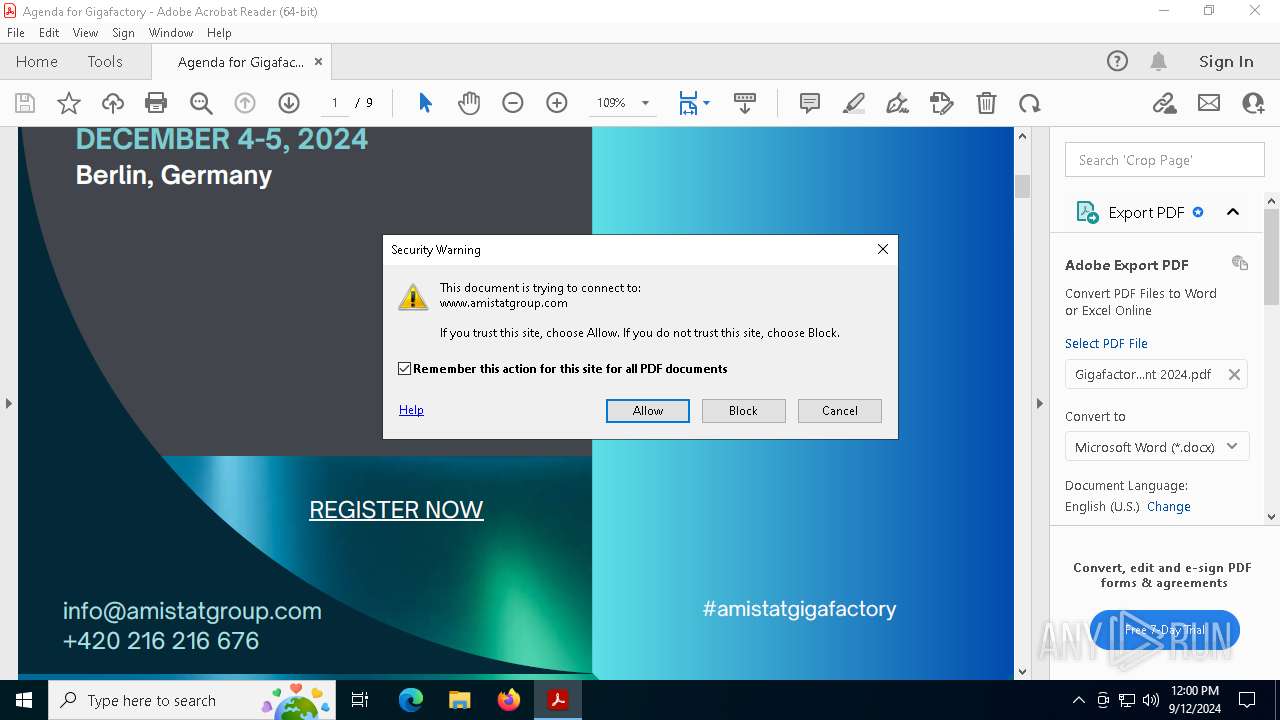Image resolution: width=1280 pixels, height=720 pixels.
Task: Open Convert to Microsoft Word dropdown
Action: [1157, 447]
